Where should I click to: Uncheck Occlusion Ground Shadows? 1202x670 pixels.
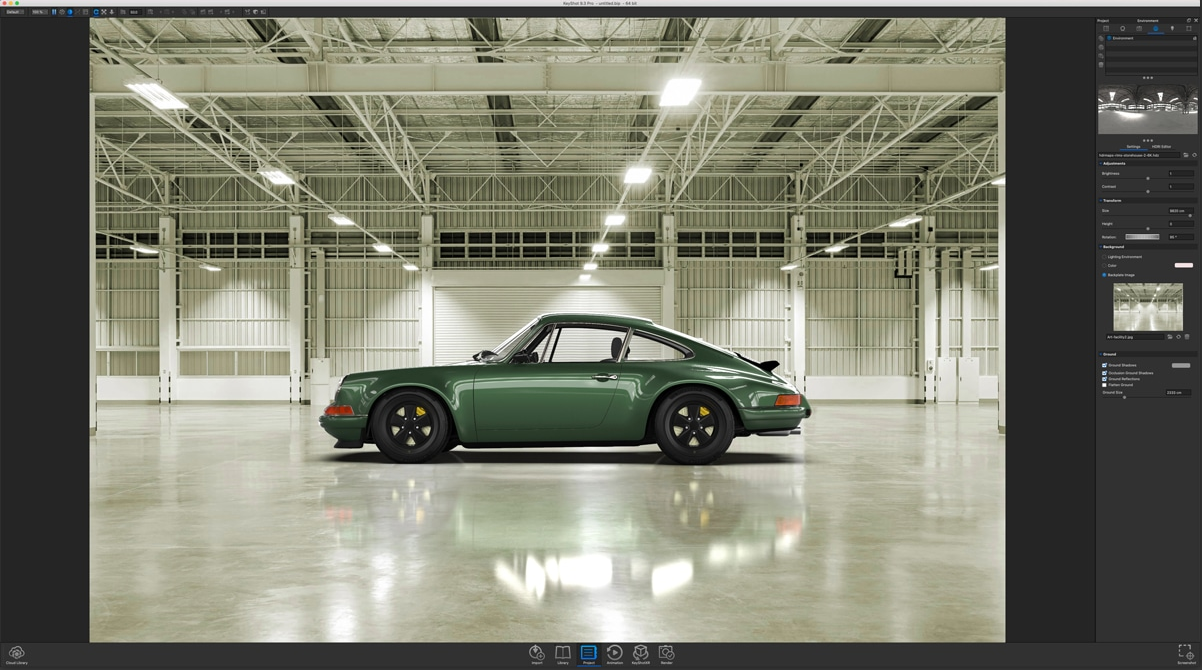coord(1104,373)
